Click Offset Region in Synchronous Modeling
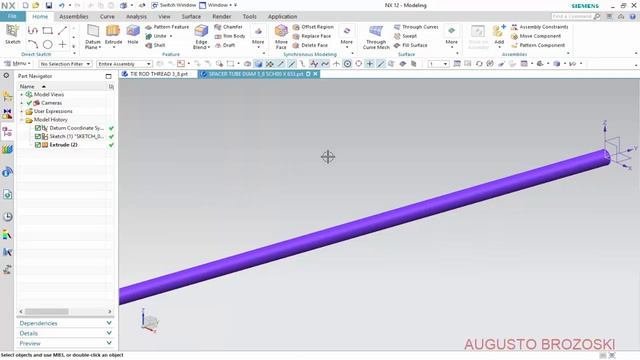This screenshot has width=640, height=360. pyautogui.click(x=313, y=27)
